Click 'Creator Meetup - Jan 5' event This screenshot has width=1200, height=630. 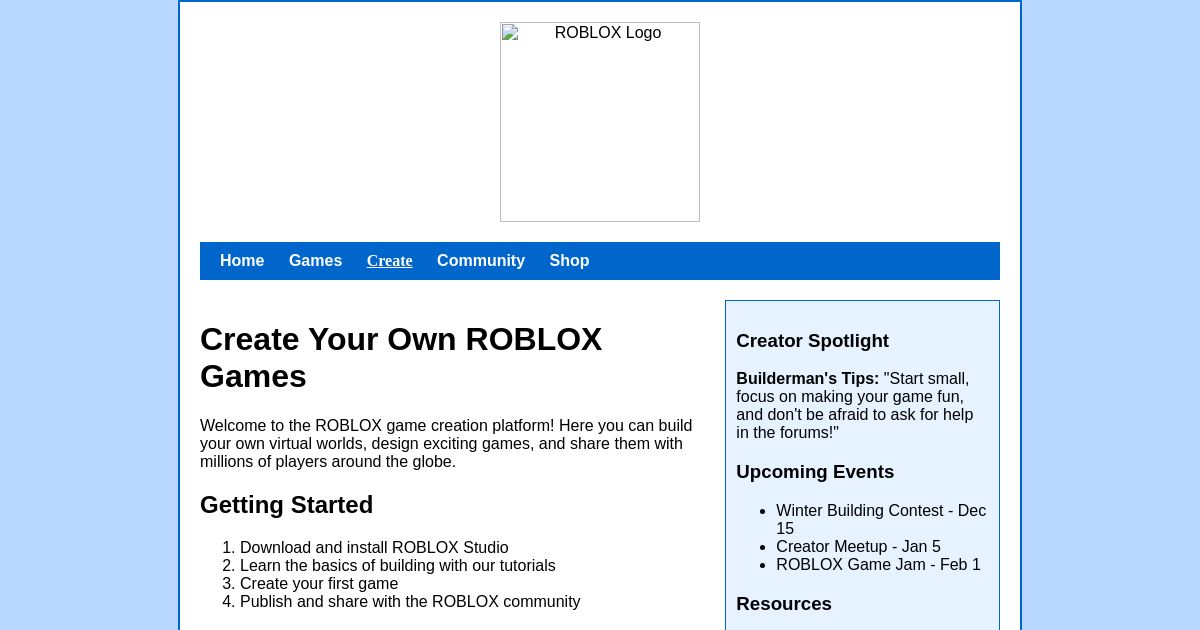click(858, 546)
